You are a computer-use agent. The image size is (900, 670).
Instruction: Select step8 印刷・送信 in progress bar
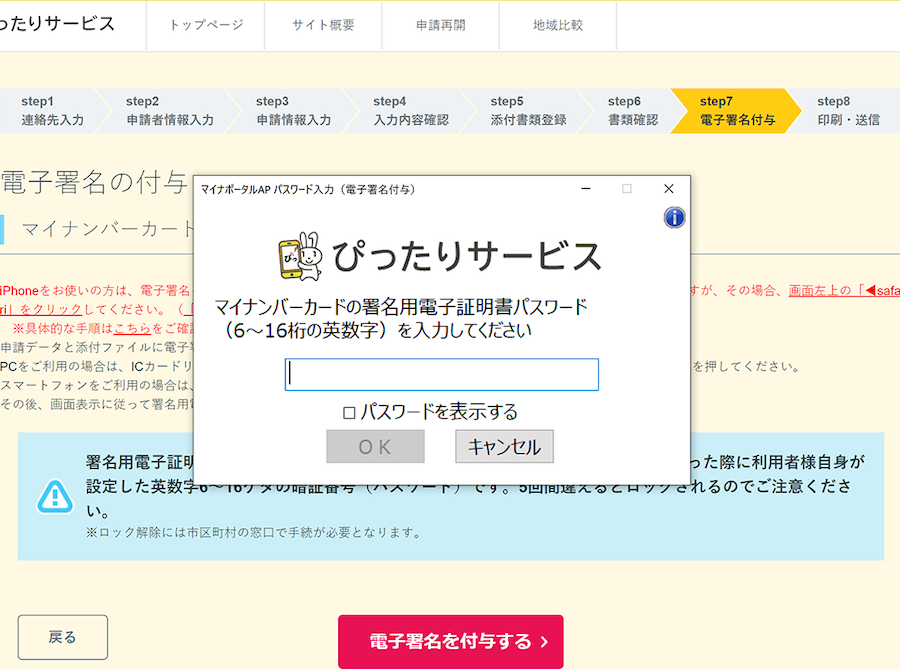coord(848,110)
